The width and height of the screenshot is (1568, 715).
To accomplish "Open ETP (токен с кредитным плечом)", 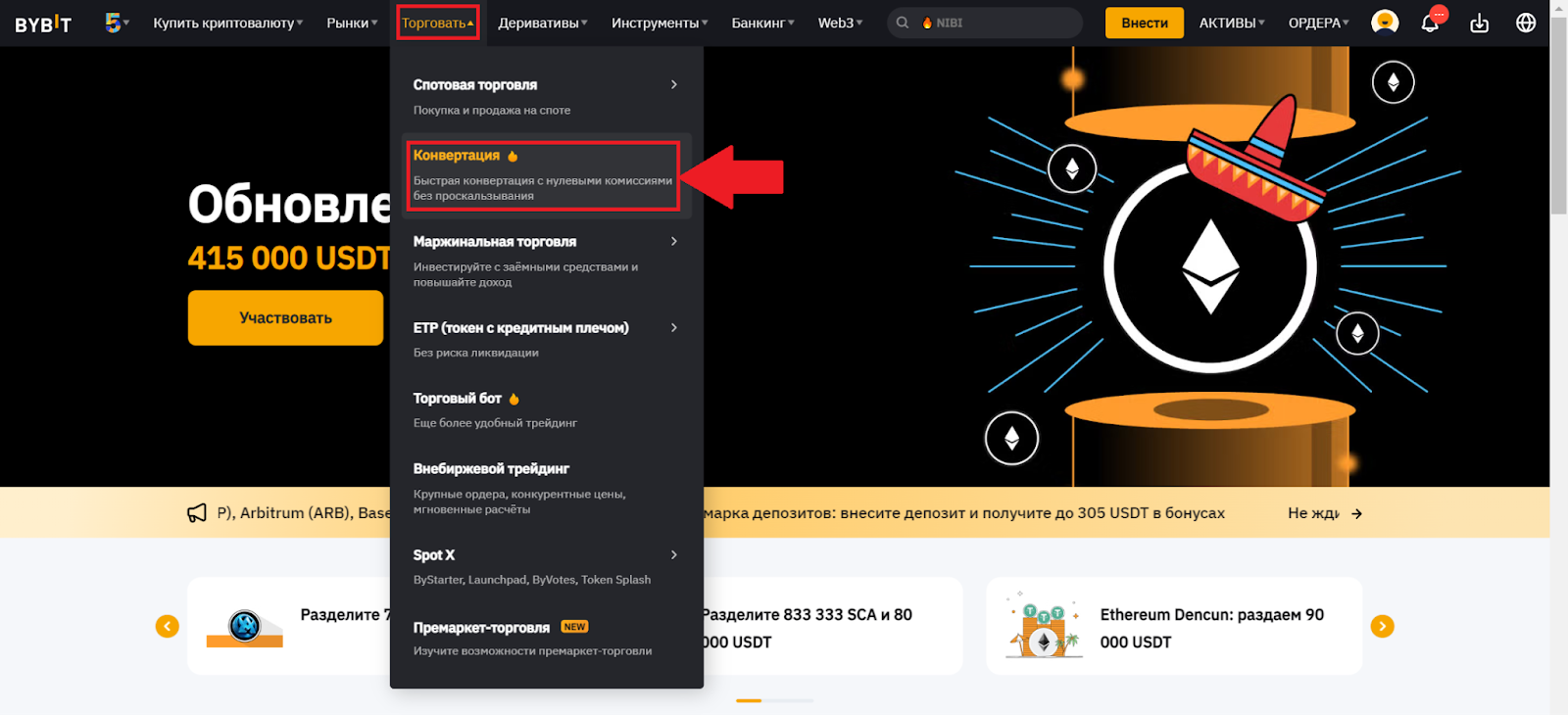I will (x=546, y=340).
